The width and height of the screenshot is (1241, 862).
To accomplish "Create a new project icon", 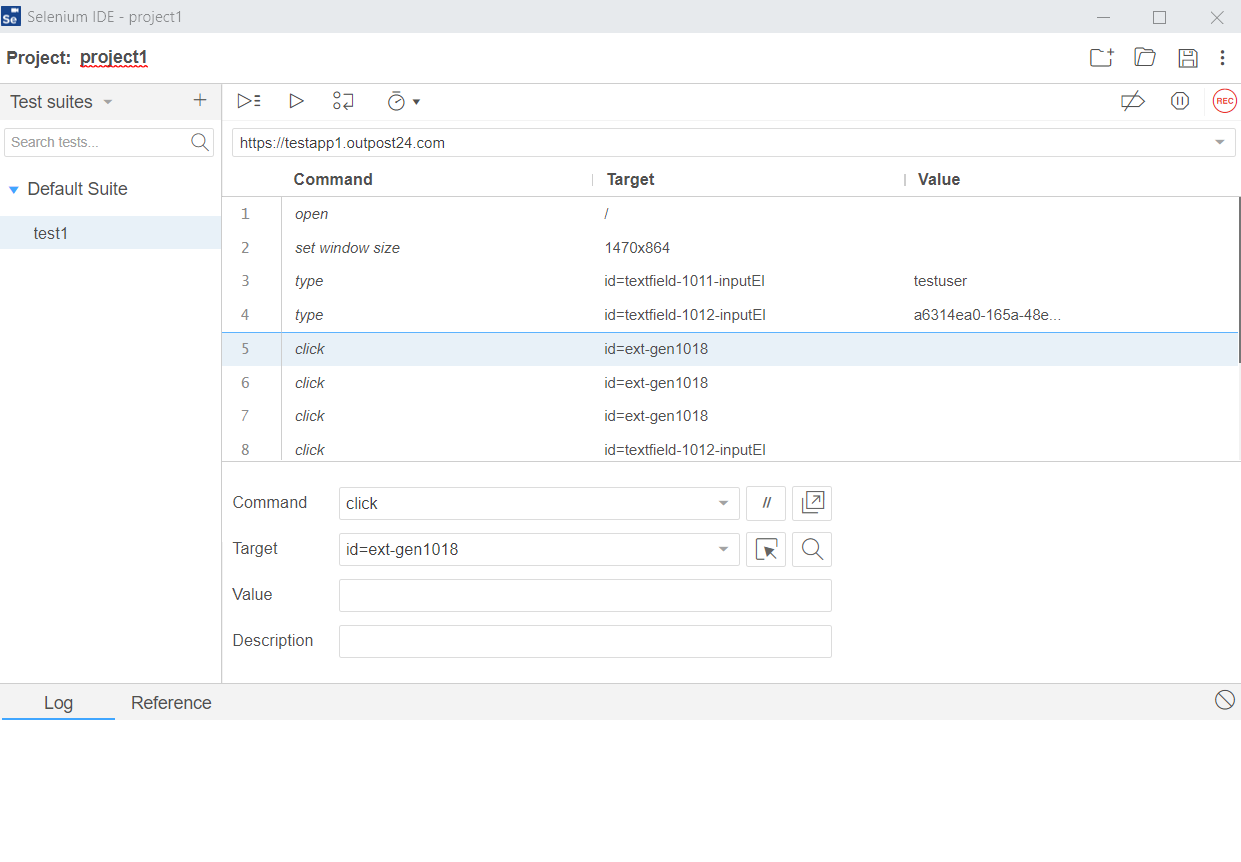I will pos(1101,58).
